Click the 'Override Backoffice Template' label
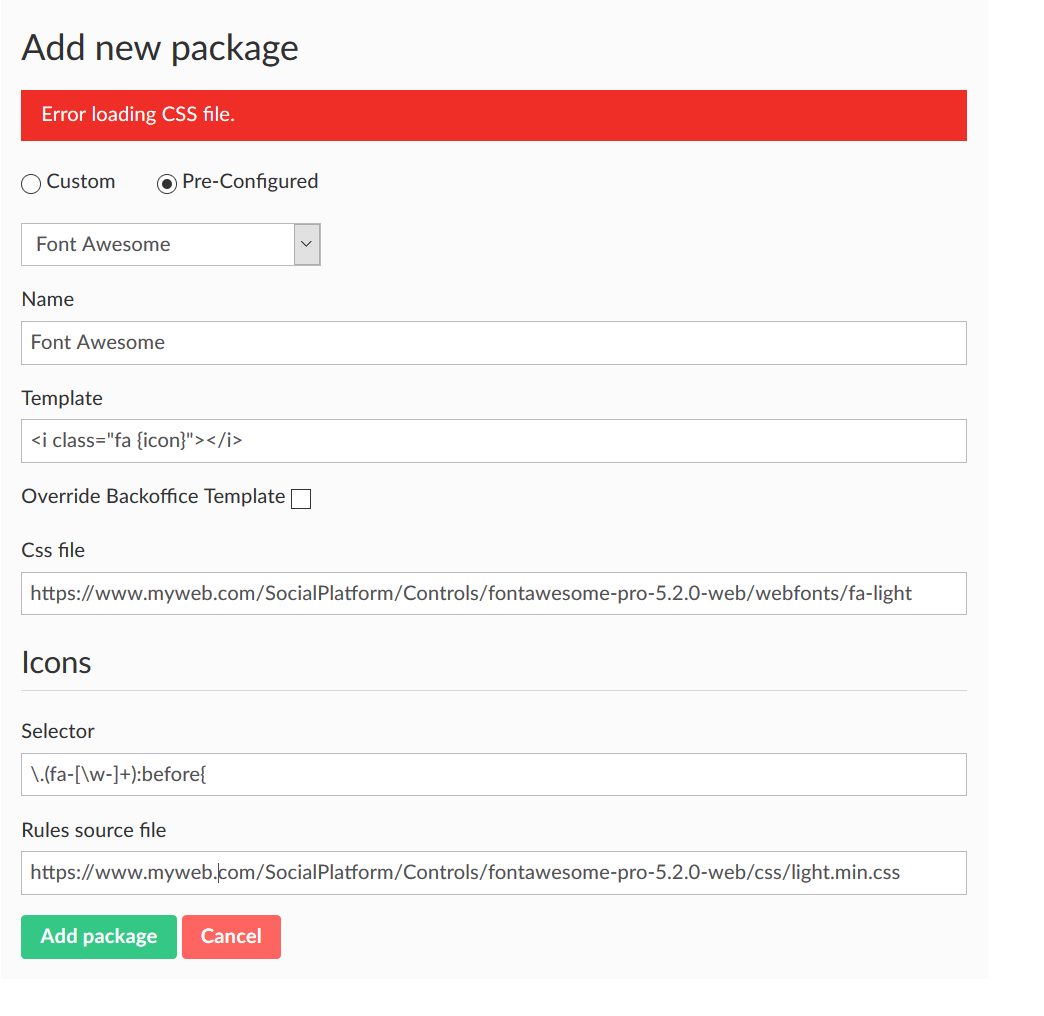Viewport: 1044px width, 1016px height. [153, 497]
